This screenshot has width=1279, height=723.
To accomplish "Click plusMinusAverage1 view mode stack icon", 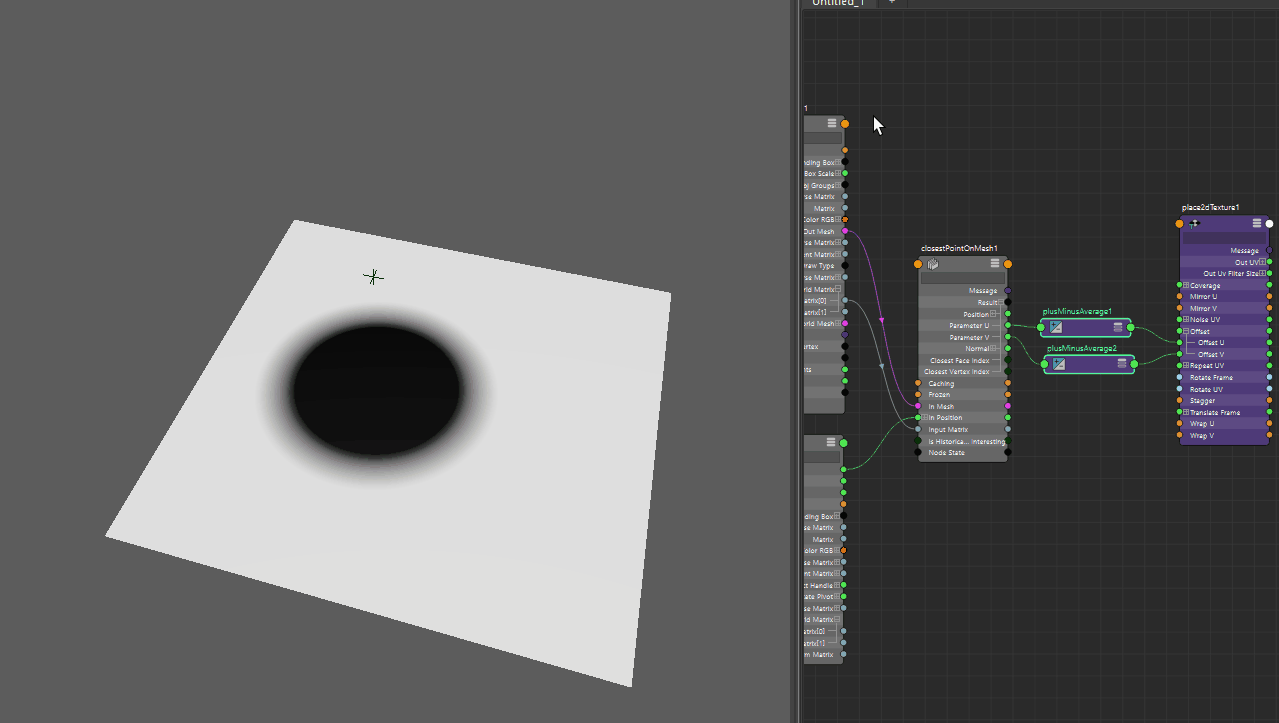I will [1118, 327].
